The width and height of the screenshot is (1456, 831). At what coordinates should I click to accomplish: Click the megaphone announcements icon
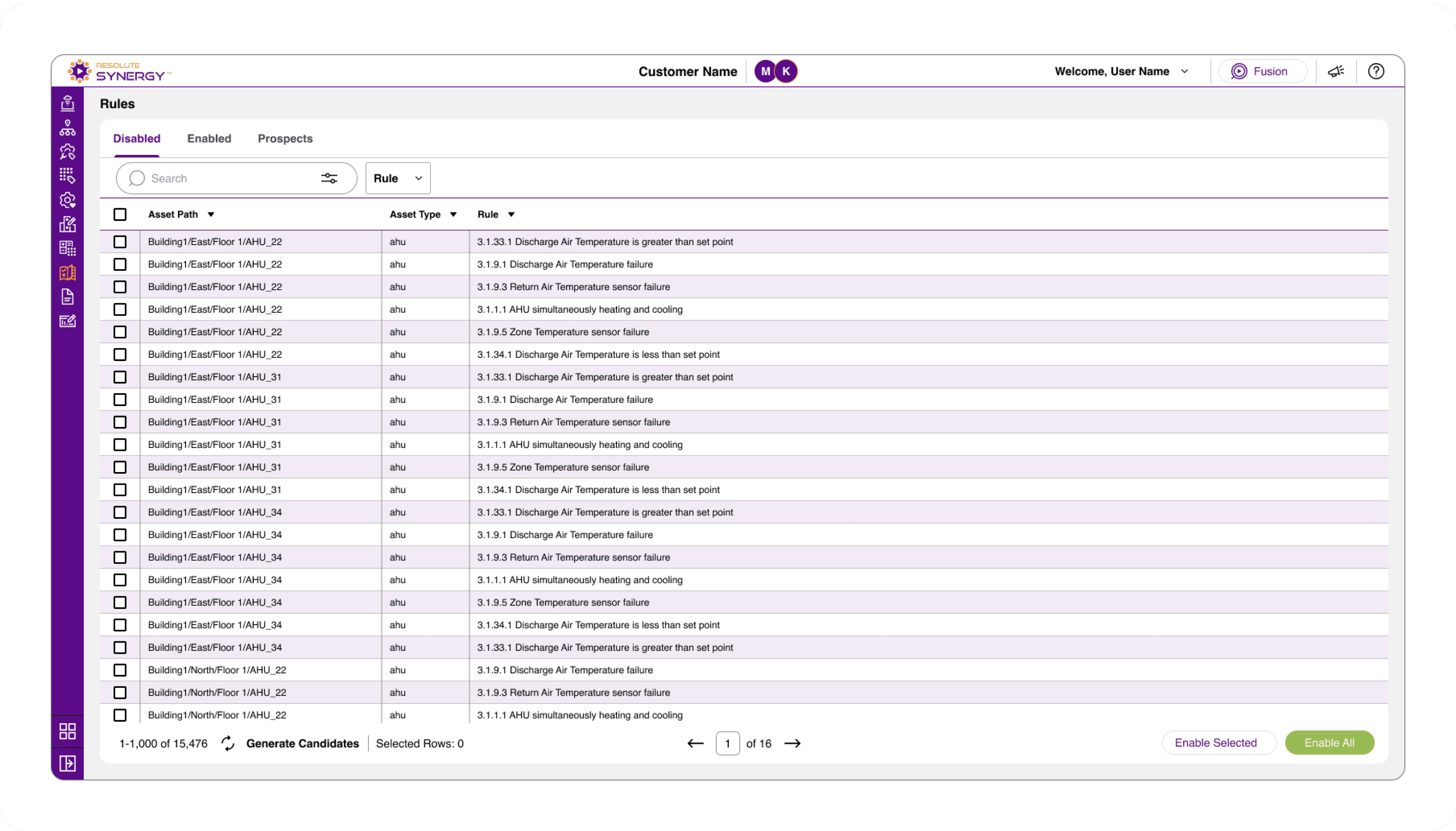pos(1335,71)
